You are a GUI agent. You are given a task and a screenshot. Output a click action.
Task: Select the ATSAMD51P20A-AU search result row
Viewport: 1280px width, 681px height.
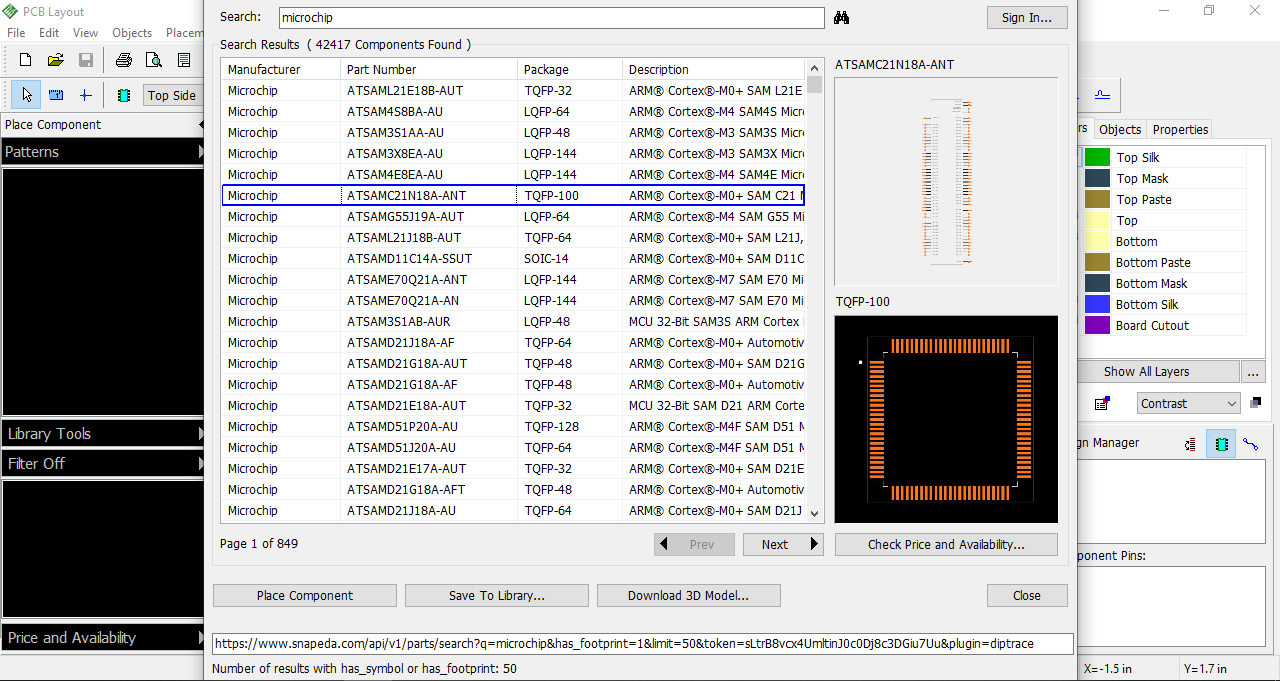point(430,426)
